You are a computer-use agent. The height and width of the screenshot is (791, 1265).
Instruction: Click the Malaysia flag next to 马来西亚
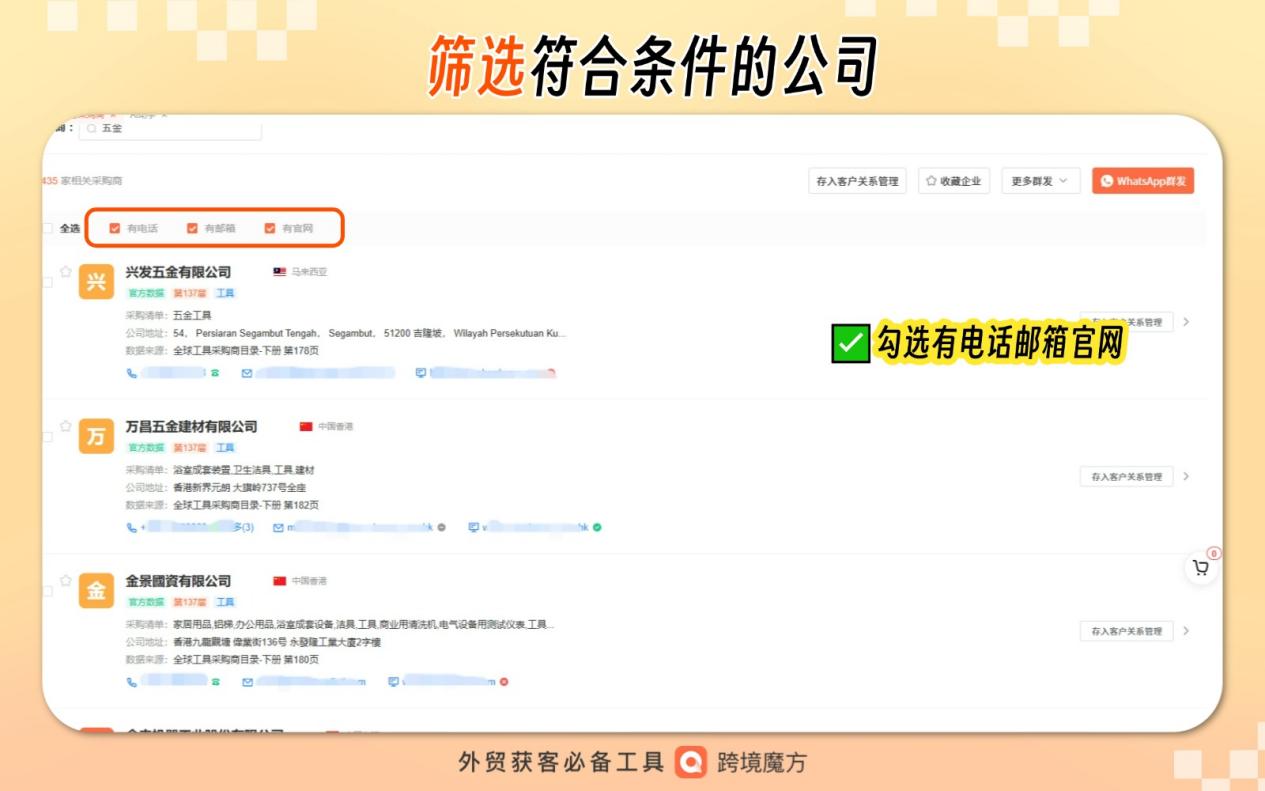tap(280, 272)
